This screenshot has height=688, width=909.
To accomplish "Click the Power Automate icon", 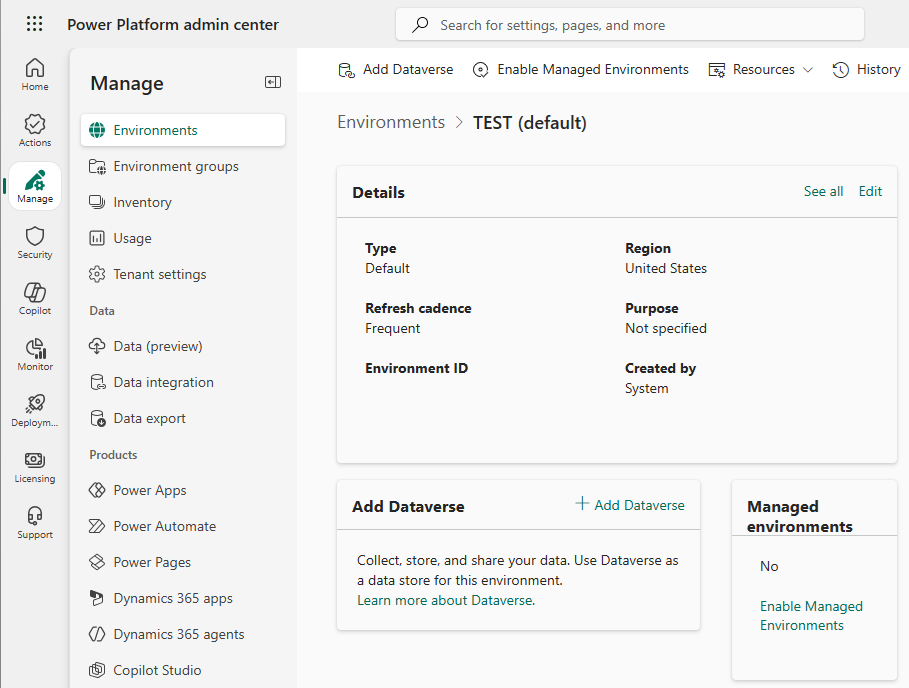I will (97, 526).
